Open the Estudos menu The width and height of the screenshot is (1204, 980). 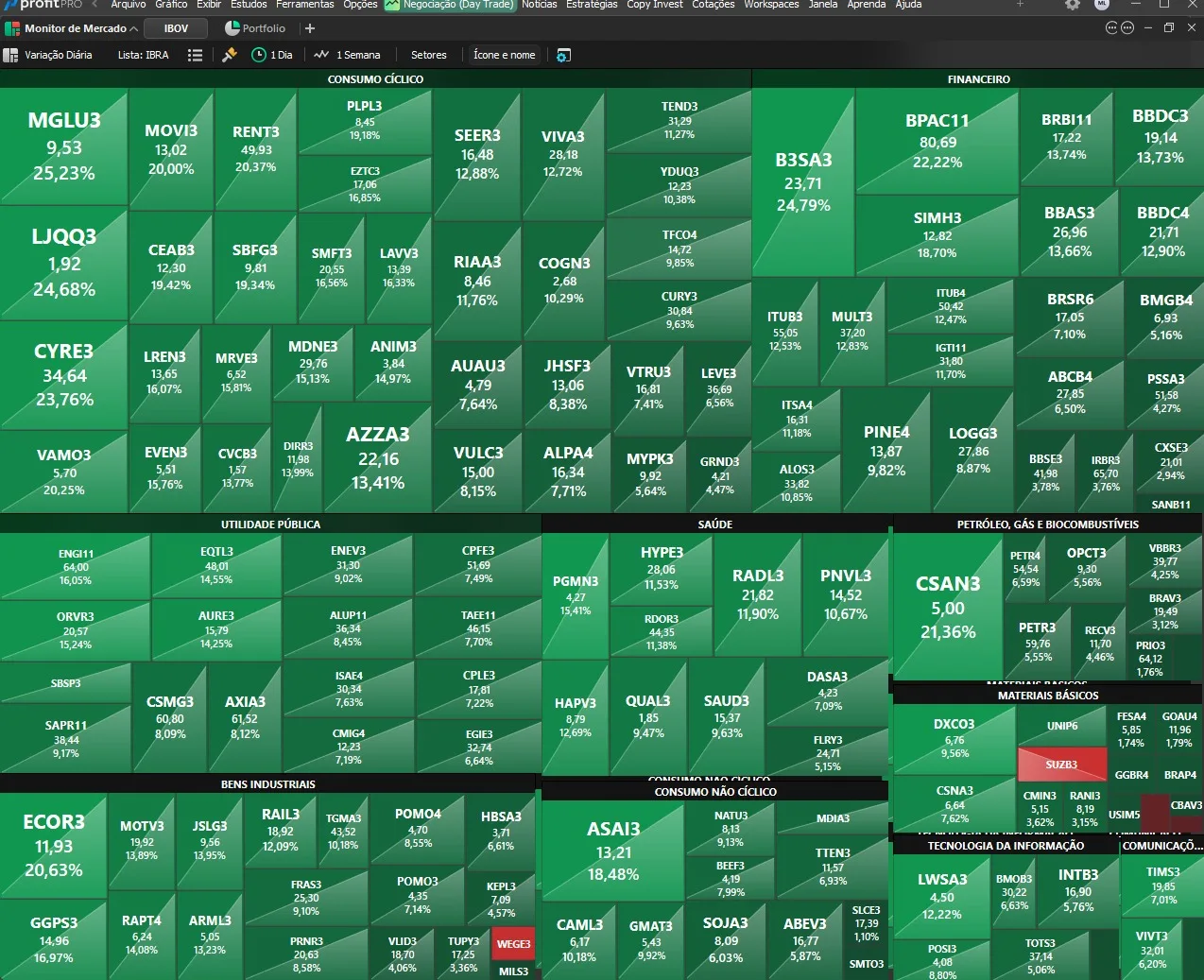249,5
